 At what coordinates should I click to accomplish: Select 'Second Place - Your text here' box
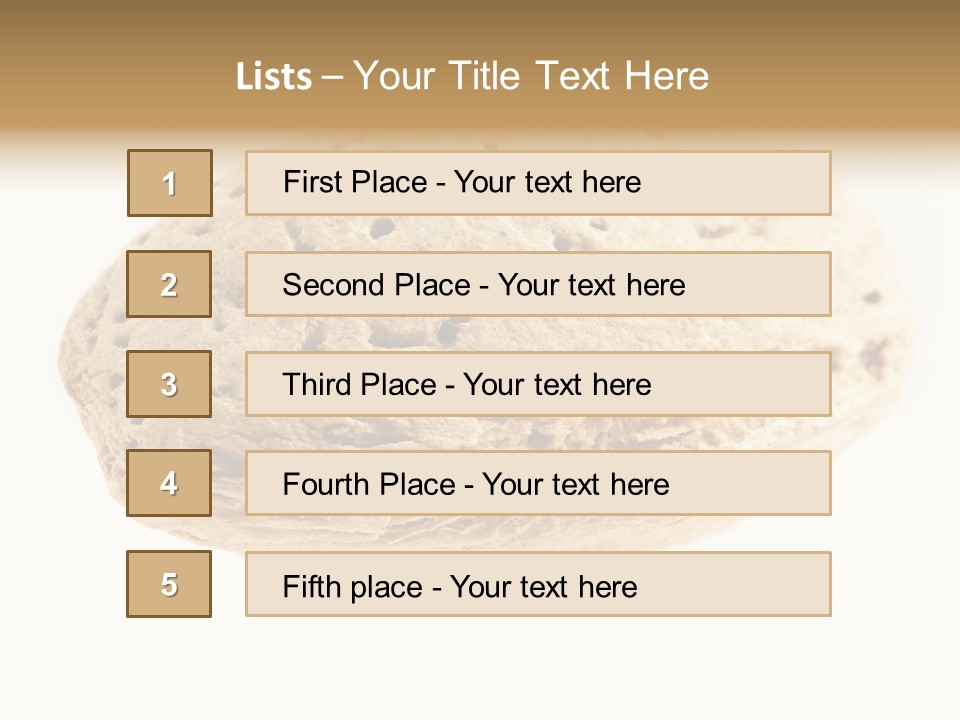(x=538, y=284)
